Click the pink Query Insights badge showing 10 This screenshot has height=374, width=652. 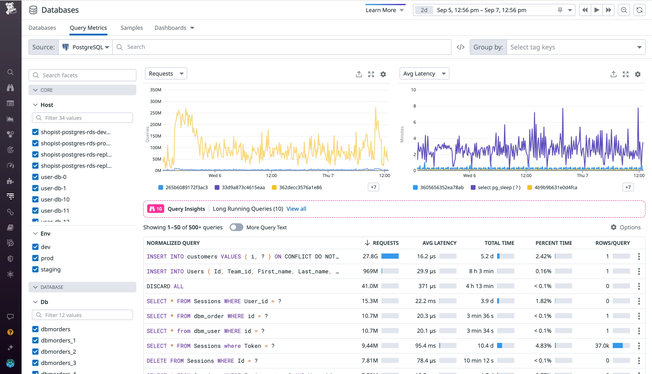pos(156,209)
